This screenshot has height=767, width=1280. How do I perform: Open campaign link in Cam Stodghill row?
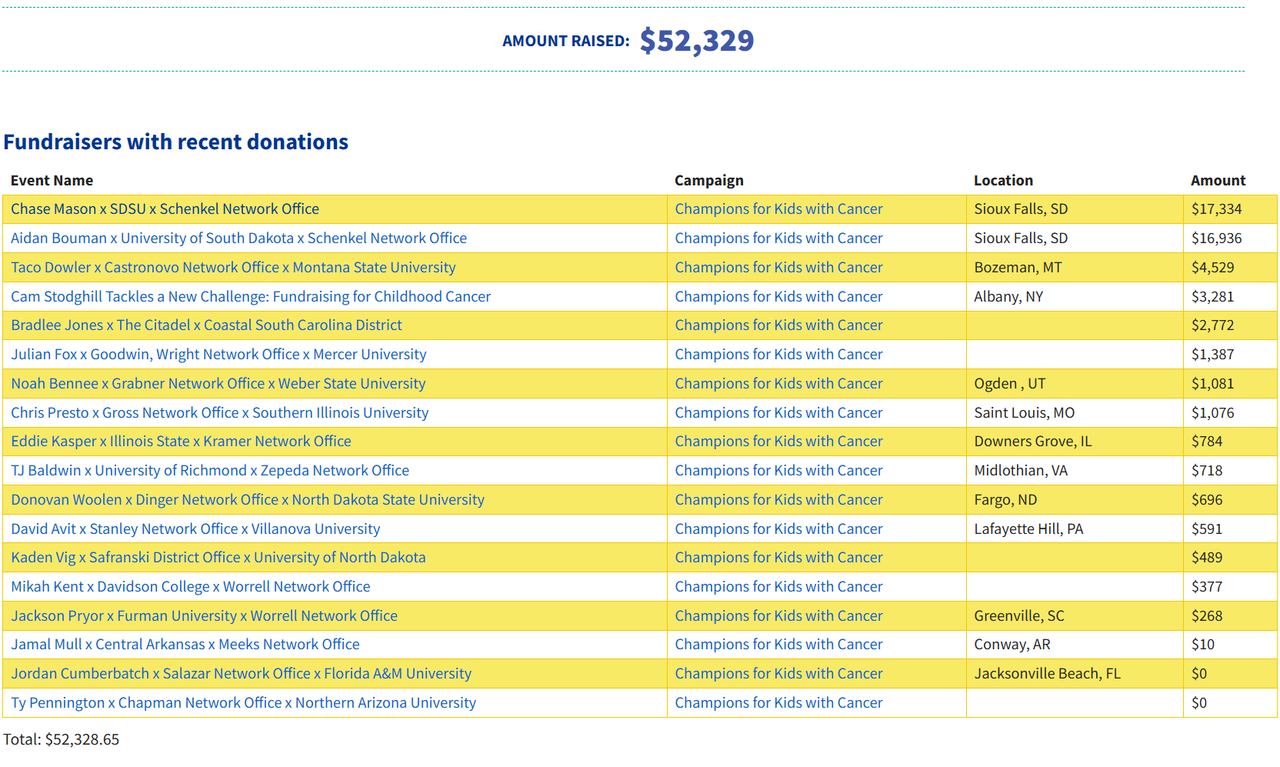tap(779, 296)
